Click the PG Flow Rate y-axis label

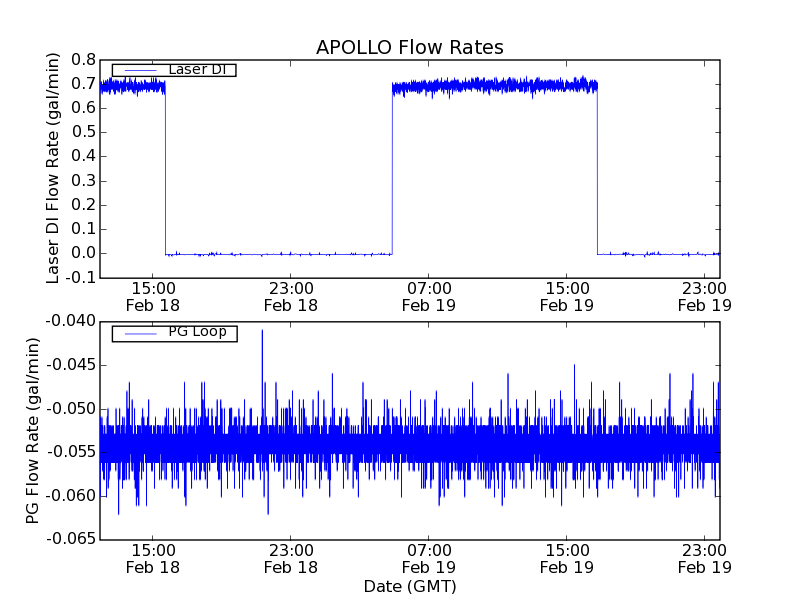point(32,430)
